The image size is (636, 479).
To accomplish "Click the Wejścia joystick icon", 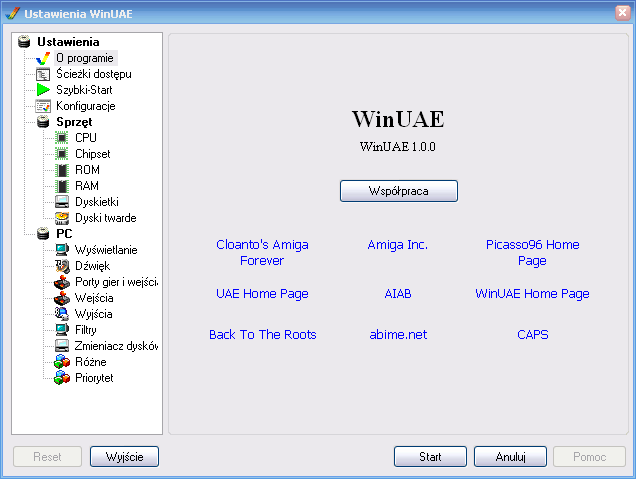I will [62, 298].
